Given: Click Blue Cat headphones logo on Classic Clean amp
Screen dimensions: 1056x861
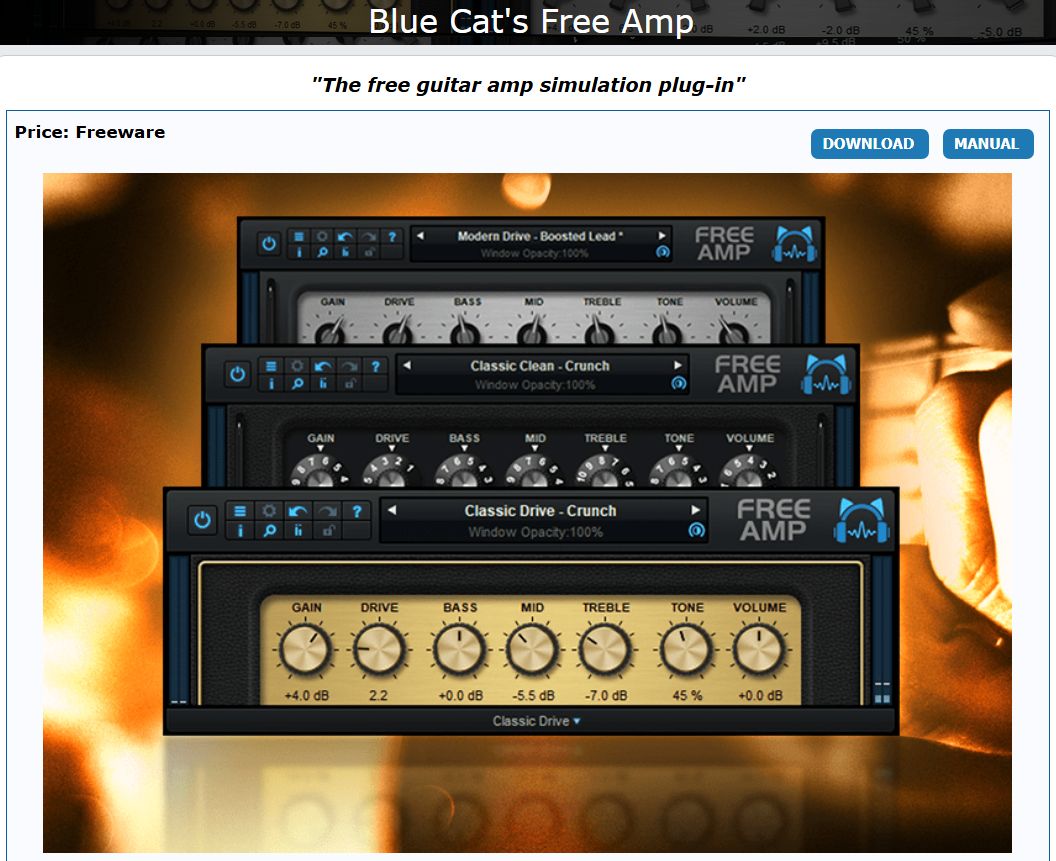Looking at the screenshot, I should [x=826, y=374].
